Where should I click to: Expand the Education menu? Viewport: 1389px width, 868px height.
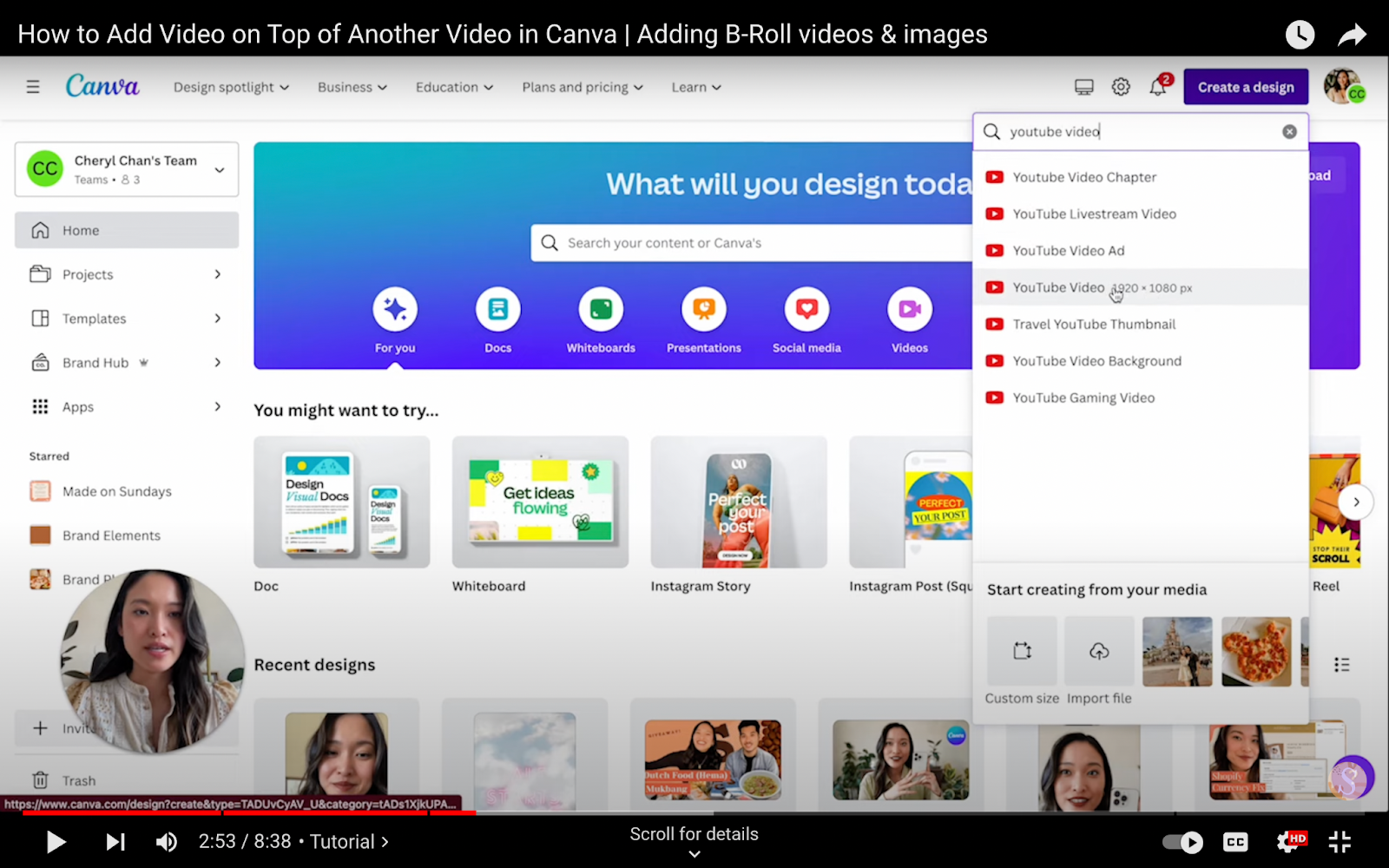[454, 87]
